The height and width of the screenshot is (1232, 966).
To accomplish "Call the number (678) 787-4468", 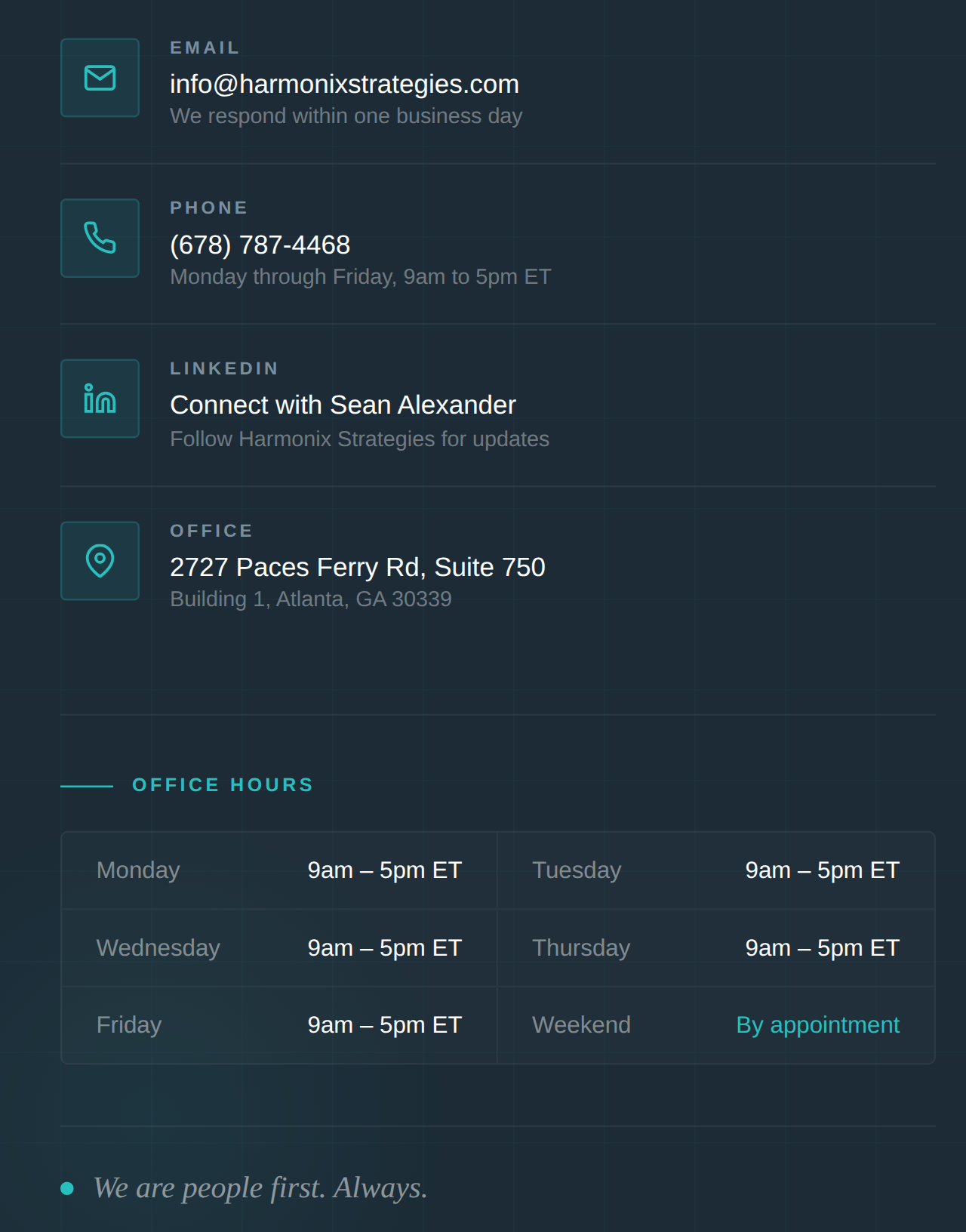I will tap(260, 245).
